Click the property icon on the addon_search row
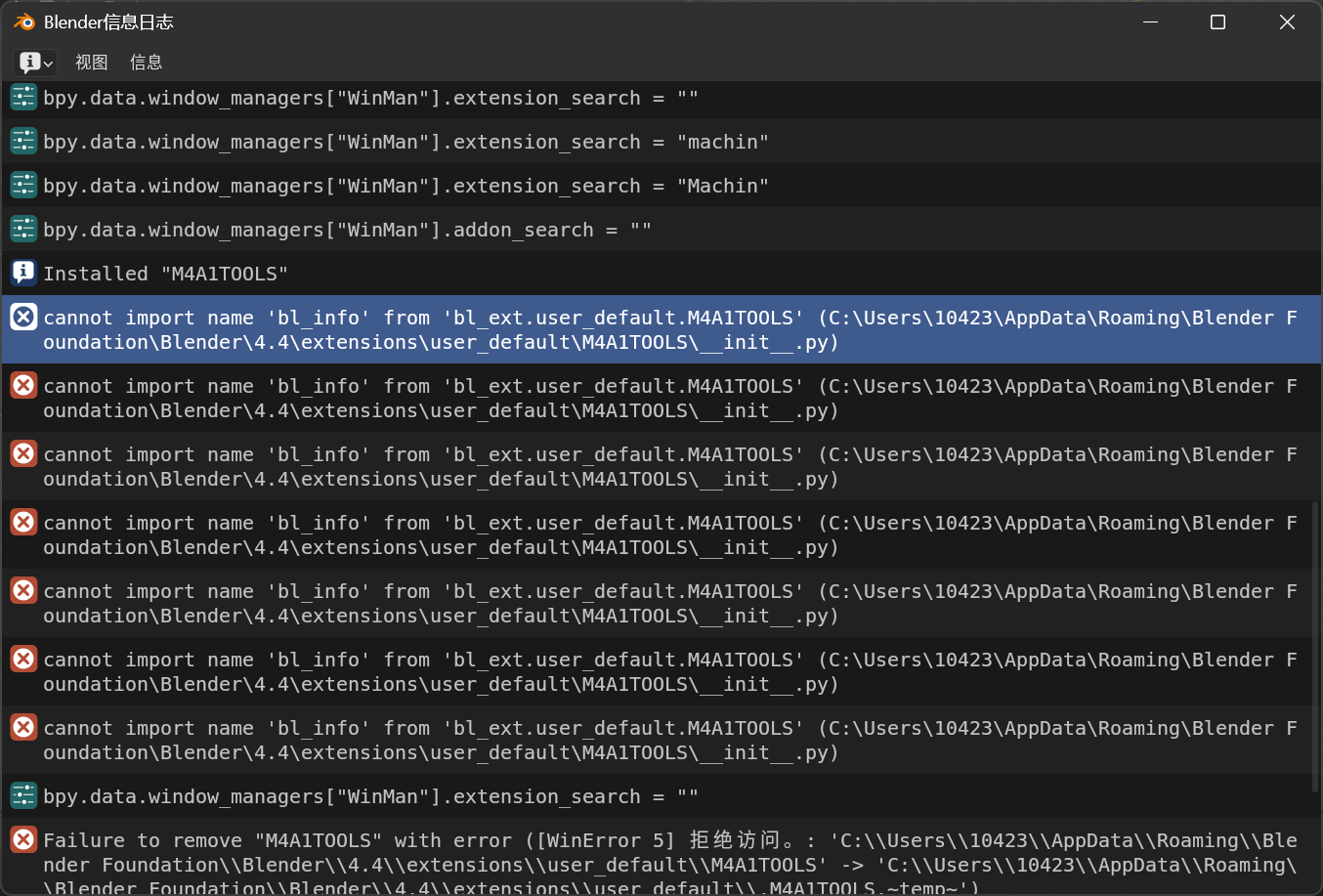The width and height of the screenshot is (1323, 896). [x=23, y=230]
